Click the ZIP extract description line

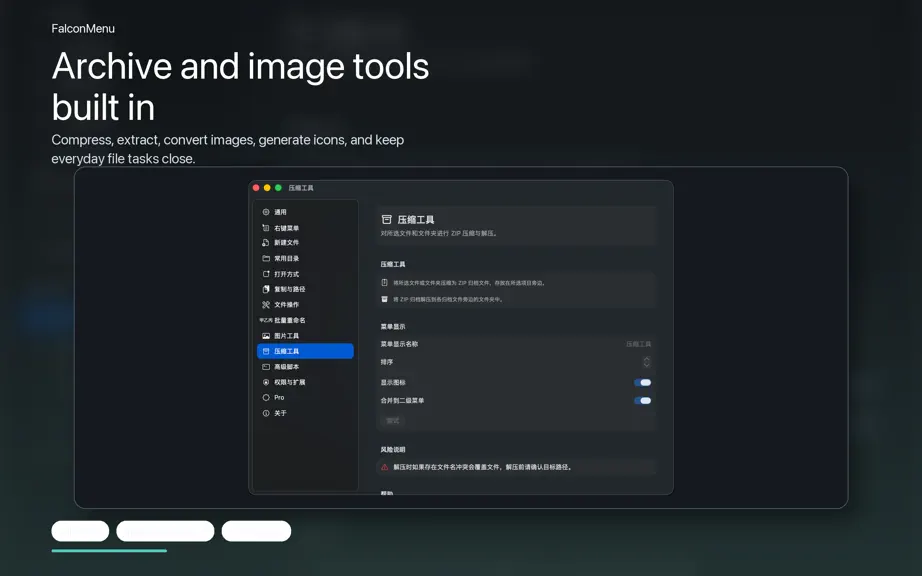coord(448,299)
